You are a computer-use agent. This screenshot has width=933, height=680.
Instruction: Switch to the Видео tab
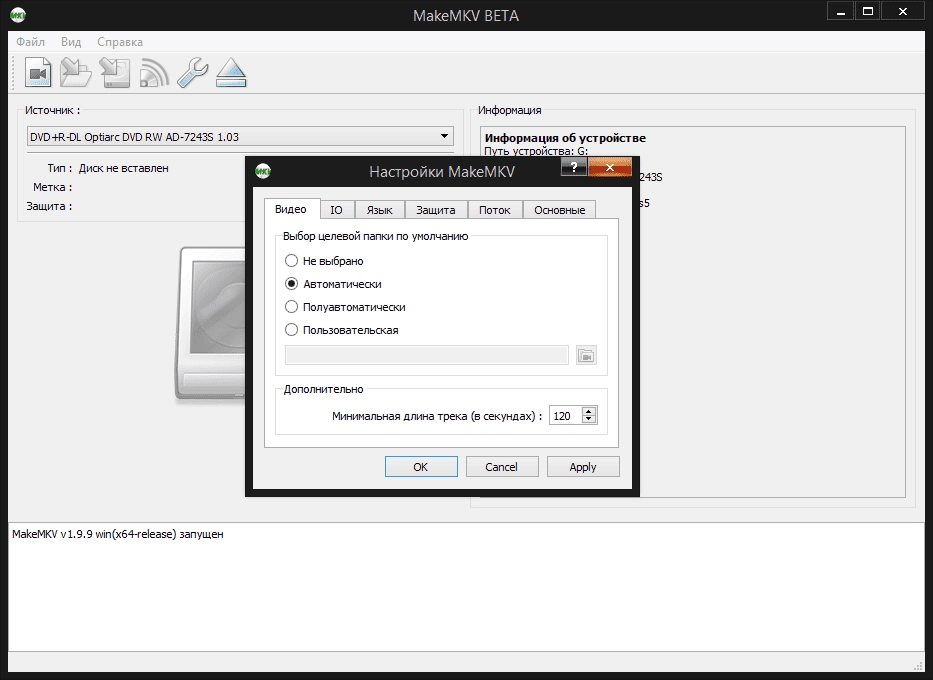[x=291, y=209]
